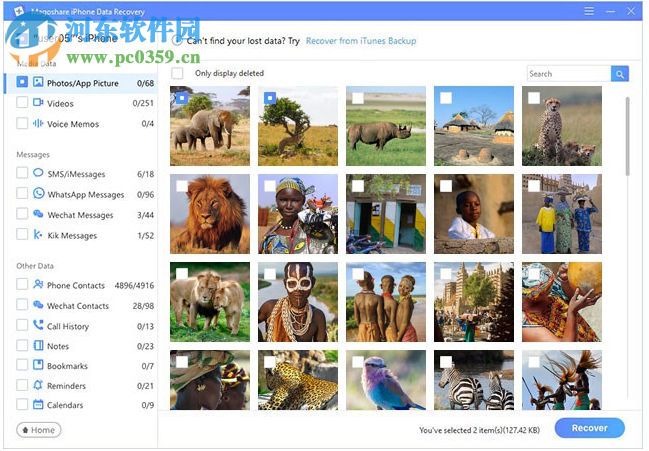Screen dimensions: 649x451
Task: Check the Voice Memos checkbox
Action: coord(22,123)
